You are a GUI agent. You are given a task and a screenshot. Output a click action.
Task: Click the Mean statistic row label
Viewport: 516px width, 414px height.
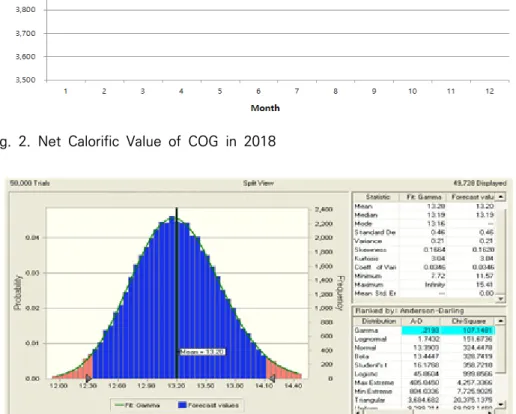click(363, 206)
